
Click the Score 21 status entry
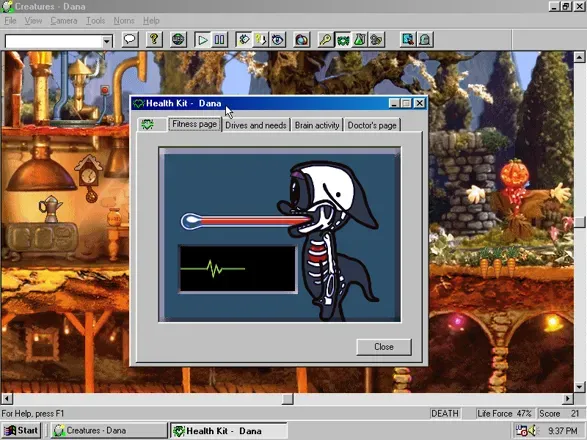(x=559, y=413)
